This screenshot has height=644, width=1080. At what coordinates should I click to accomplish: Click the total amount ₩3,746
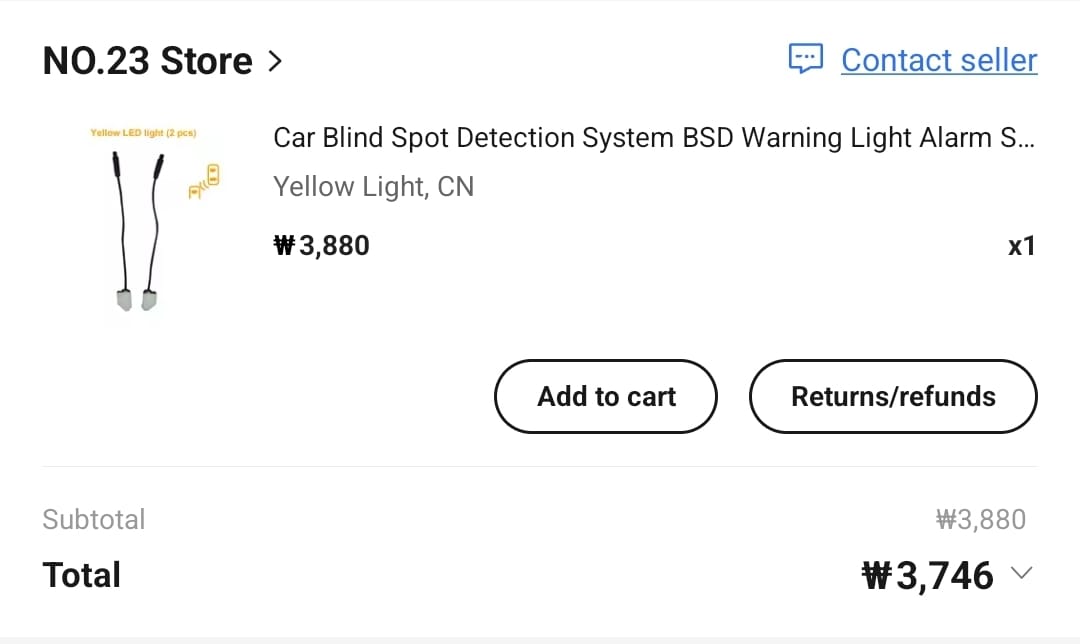[x=927, y=576]
